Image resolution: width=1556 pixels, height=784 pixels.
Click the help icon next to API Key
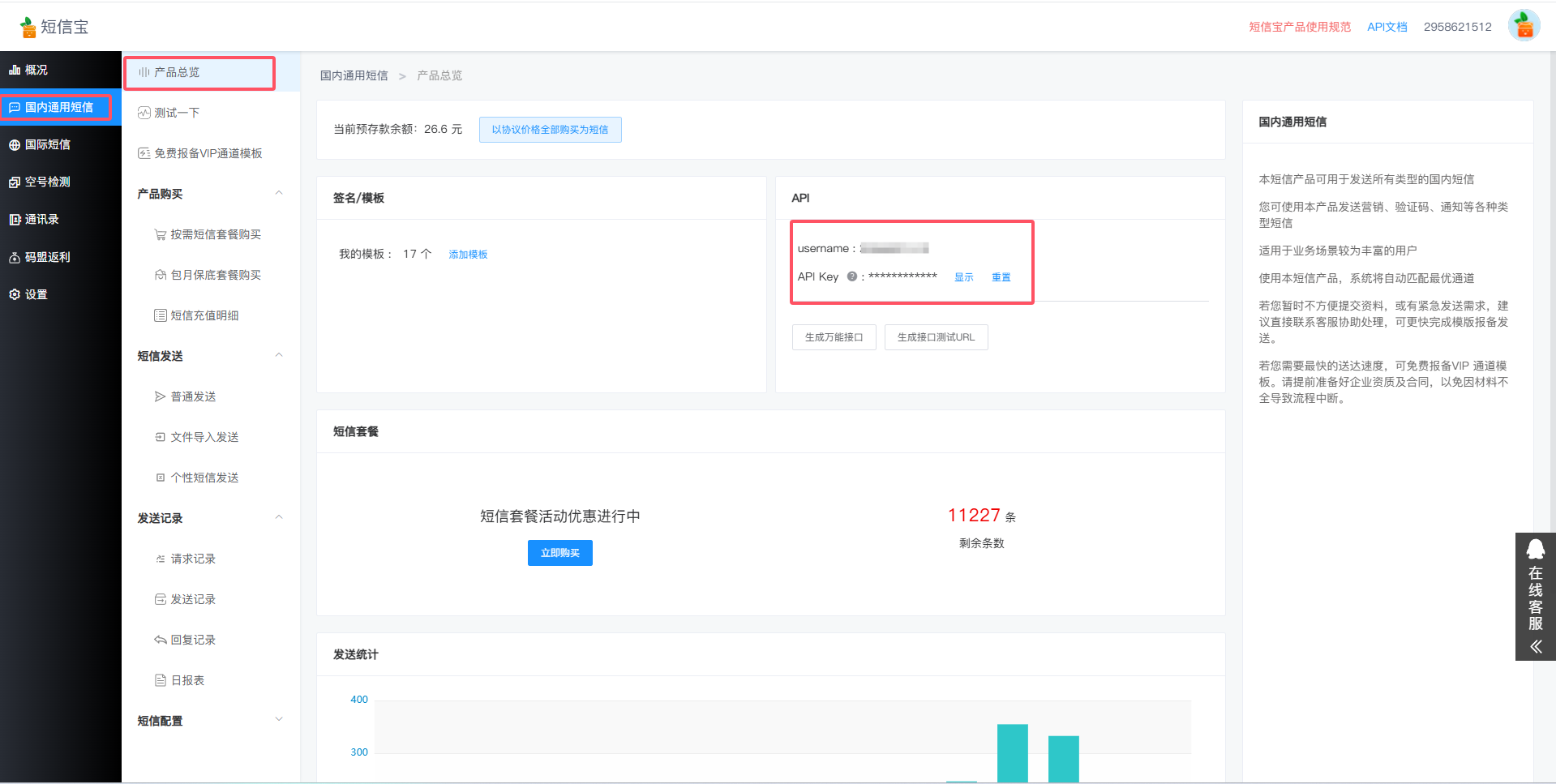pos(851,276)
